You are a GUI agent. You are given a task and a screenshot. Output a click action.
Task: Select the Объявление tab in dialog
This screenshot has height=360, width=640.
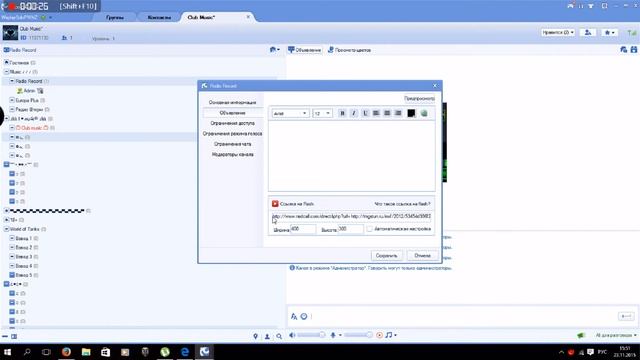click(x=232, y=113)
